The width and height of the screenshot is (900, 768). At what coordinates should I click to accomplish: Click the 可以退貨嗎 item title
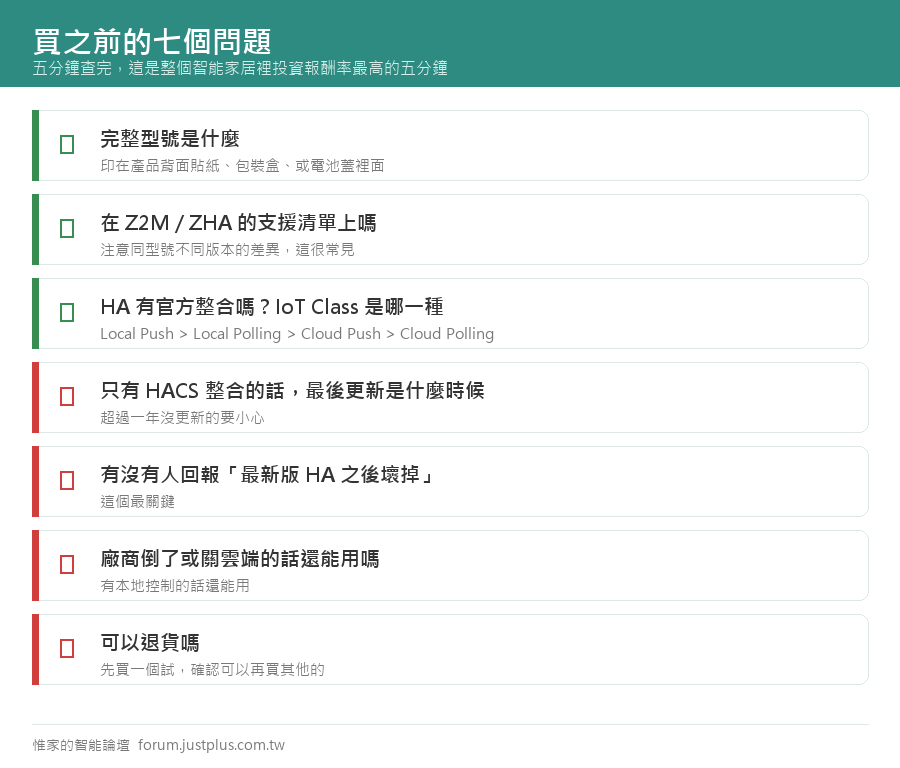150,642
